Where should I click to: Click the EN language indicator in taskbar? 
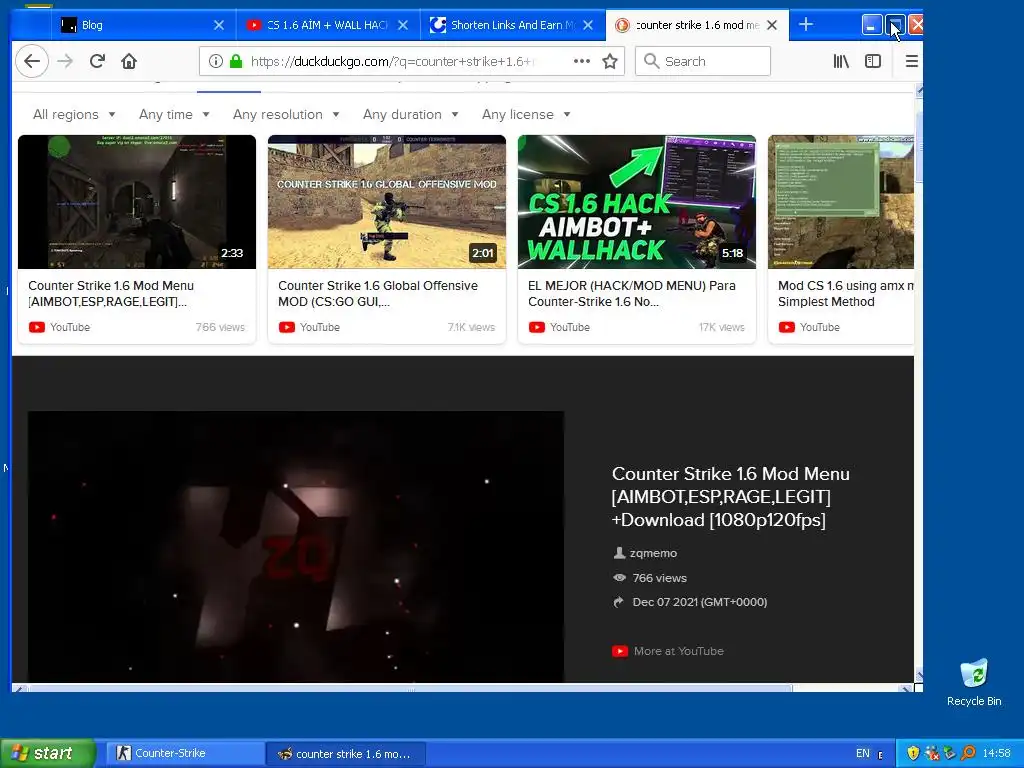[x=863, y=754]
